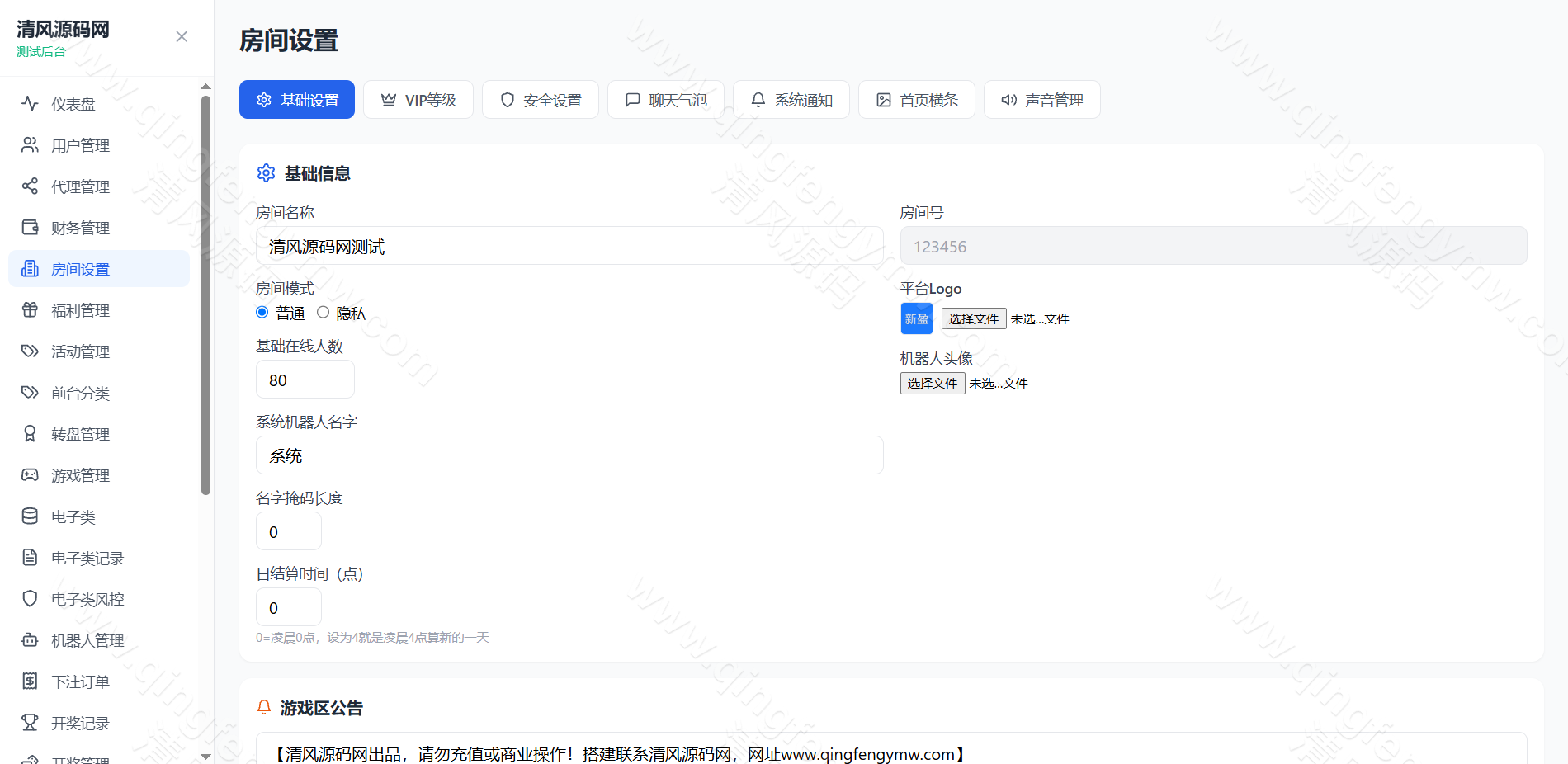Click the 电子类风控 shield icon

(30, 599)
